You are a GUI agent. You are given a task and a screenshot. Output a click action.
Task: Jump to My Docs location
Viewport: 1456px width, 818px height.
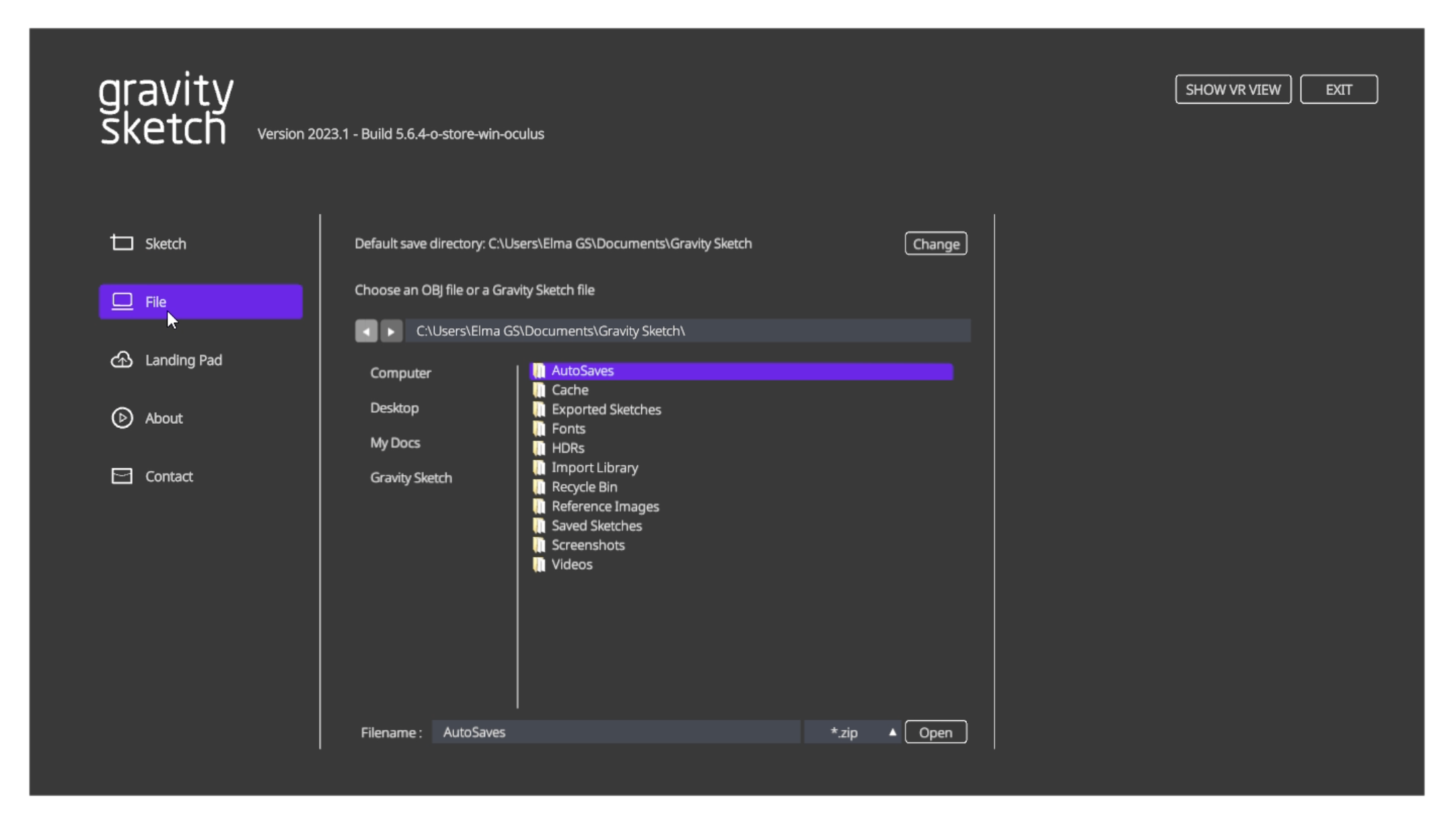tap(395, 443)
